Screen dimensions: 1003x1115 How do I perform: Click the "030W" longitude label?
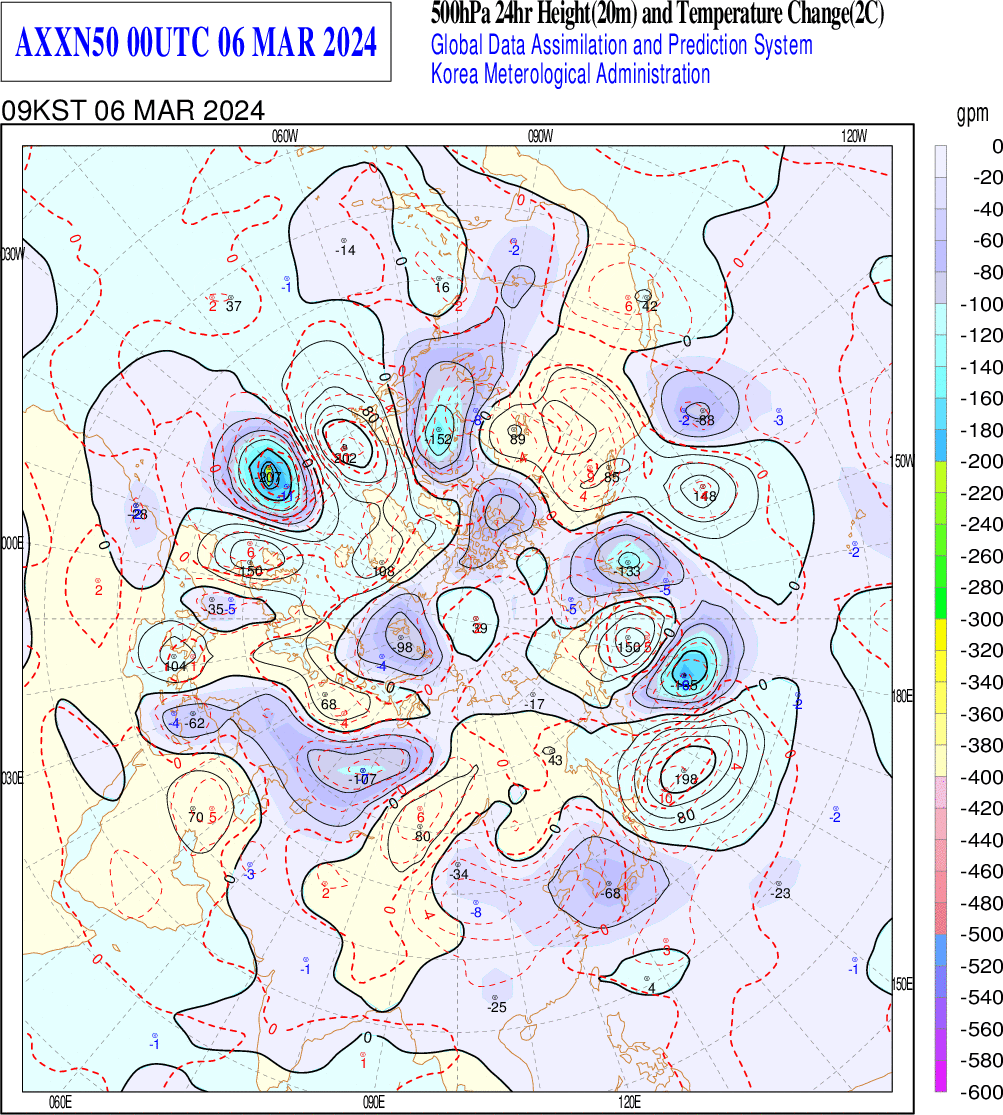tap(12, 255)
